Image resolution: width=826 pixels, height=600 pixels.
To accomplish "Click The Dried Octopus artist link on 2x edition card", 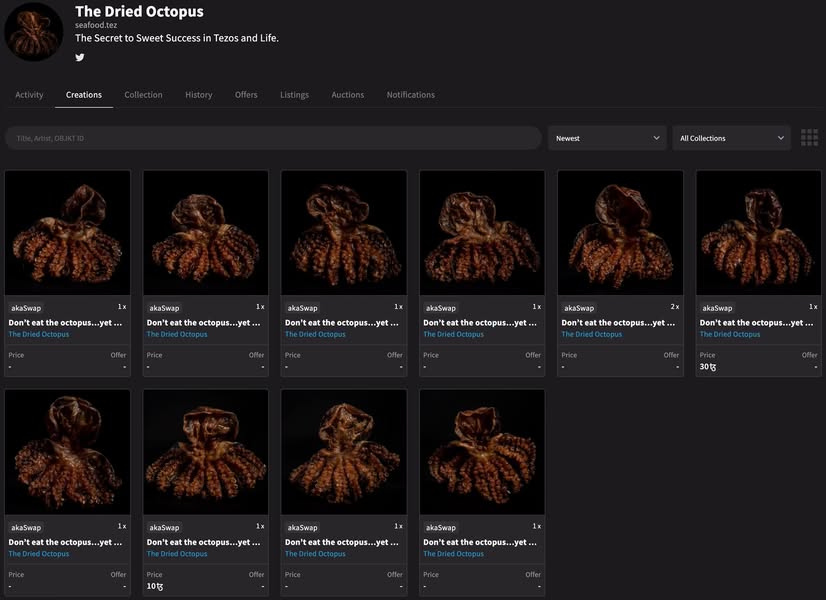I will 592,335.
